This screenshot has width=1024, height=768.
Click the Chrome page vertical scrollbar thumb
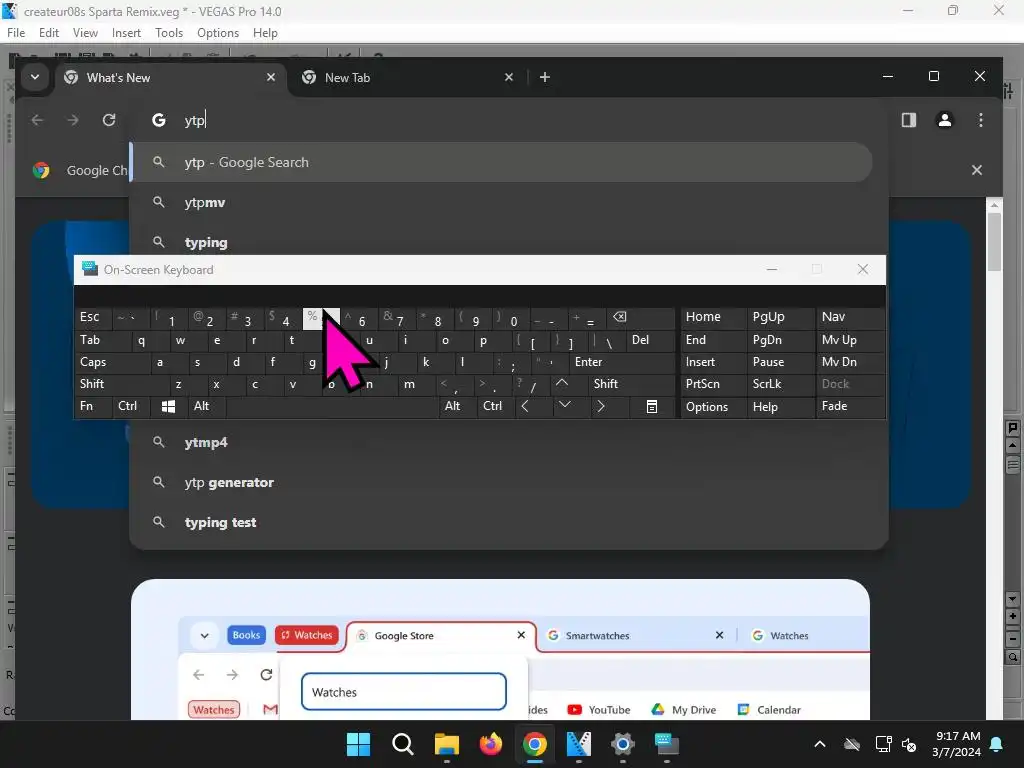click(994, 242)
